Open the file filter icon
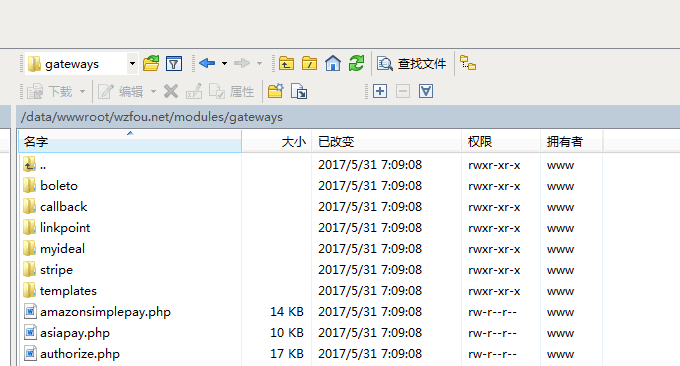The width and height of the screenshot is (680, 366). 174,64
